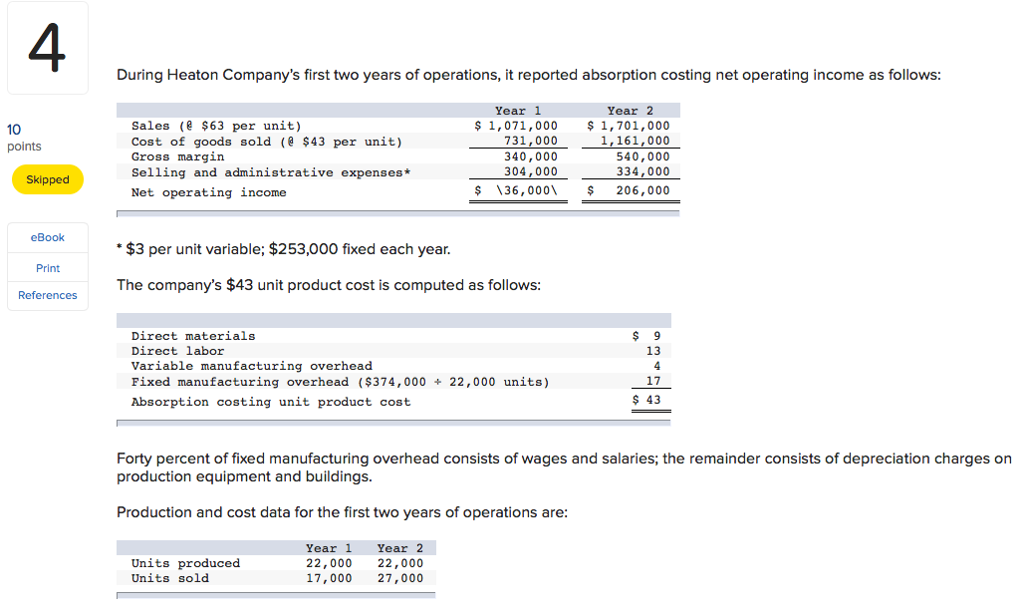This screenshot has width=1024, height=615.
Task: Select the Sales (@ $63 per unit) row label
Action: click(216, 126)
